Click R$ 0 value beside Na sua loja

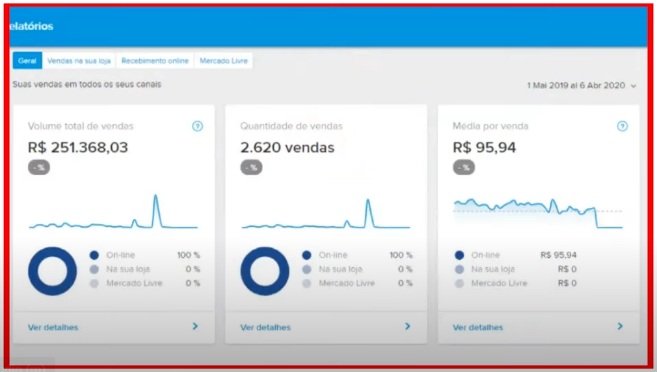(567, 269)
